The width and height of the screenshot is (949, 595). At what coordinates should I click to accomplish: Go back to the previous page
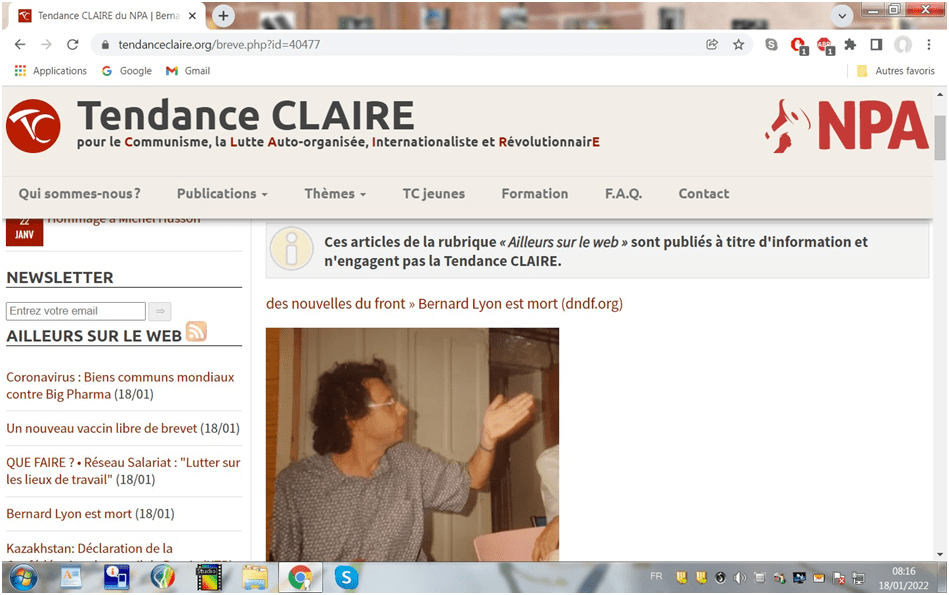pyautogui.click(x=20, y=44)
